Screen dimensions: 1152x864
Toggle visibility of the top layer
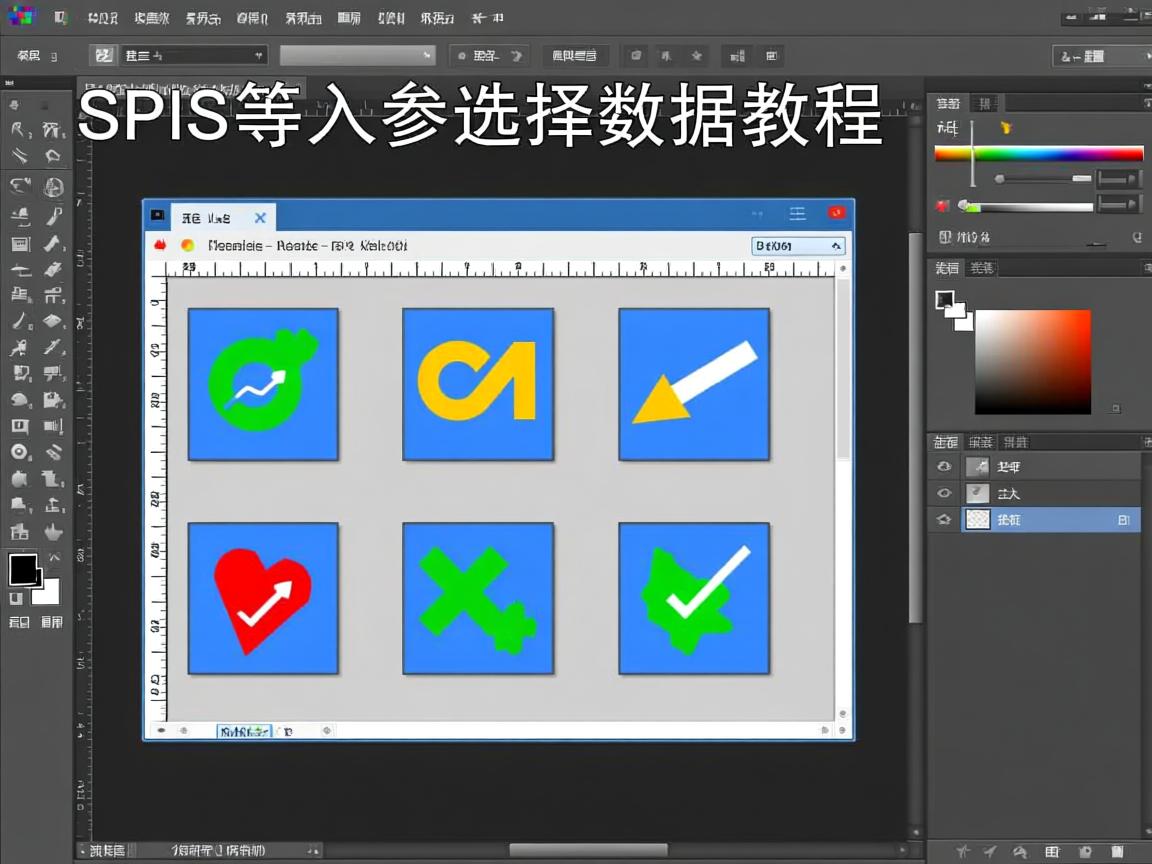click(x=943, y=466)
